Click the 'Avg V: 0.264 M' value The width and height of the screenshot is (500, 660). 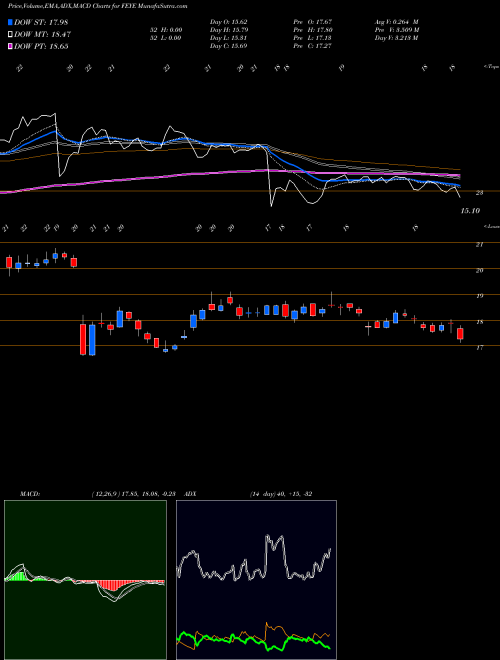396,22
